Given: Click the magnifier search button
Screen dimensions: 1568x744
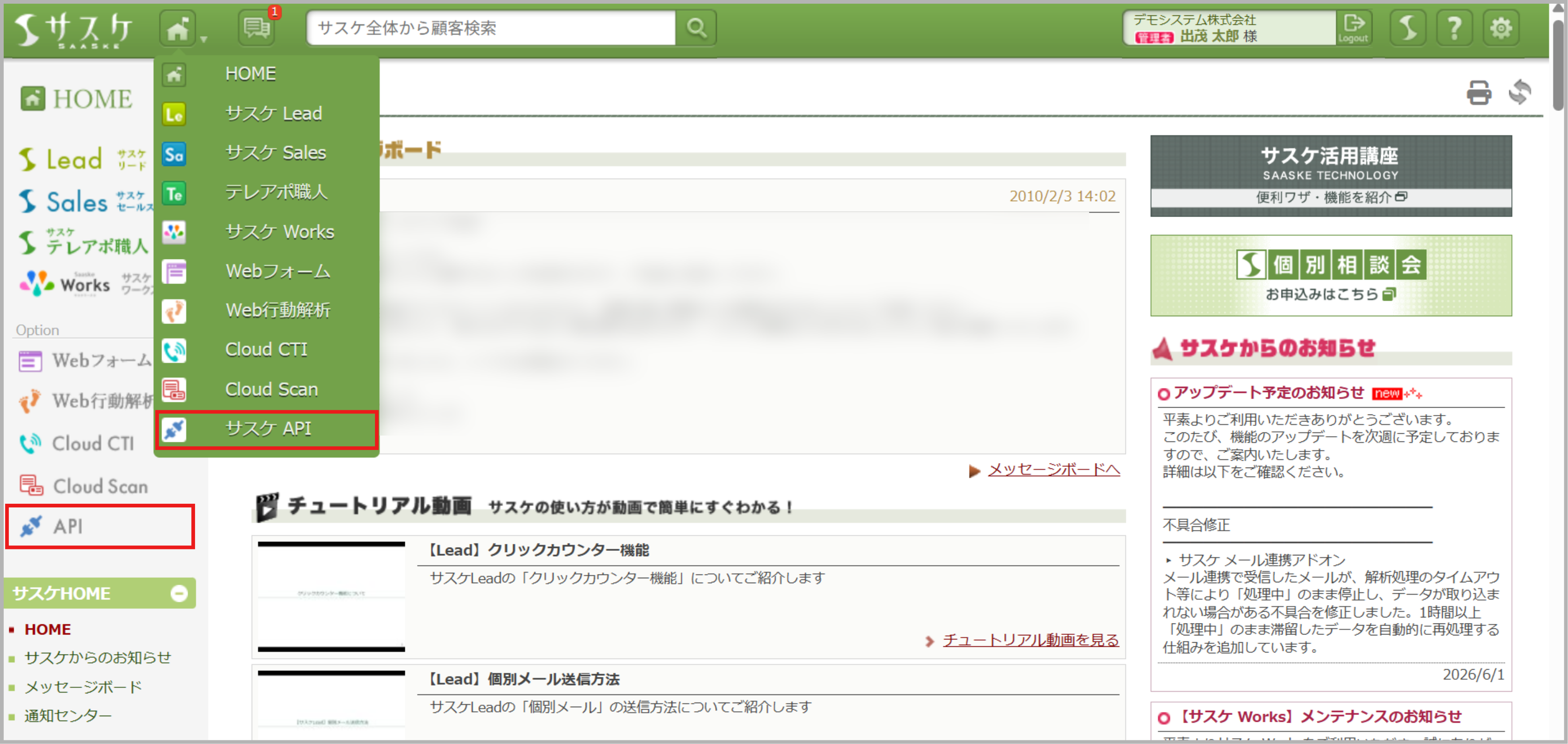Looking at the screenshot, I should point(696,28).
